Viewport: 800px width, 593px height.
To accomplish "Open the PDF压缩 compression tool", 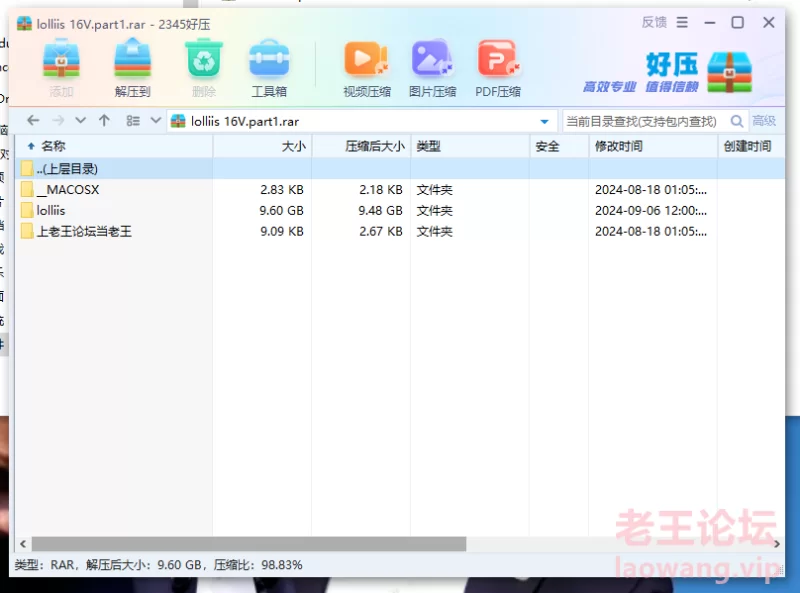I will 498,59.
